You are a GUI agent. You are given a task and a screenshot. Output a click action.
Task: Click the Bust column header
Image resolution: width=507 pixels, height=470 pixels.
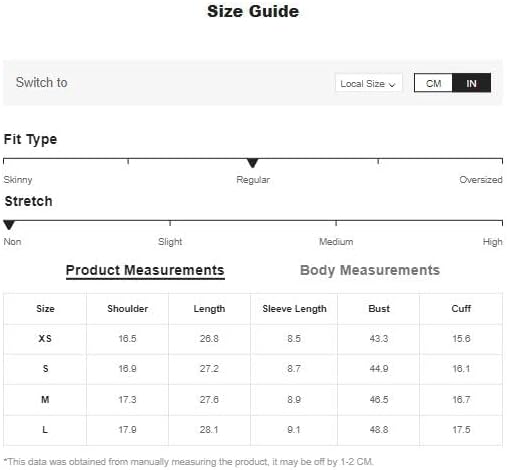pos(379,309)
